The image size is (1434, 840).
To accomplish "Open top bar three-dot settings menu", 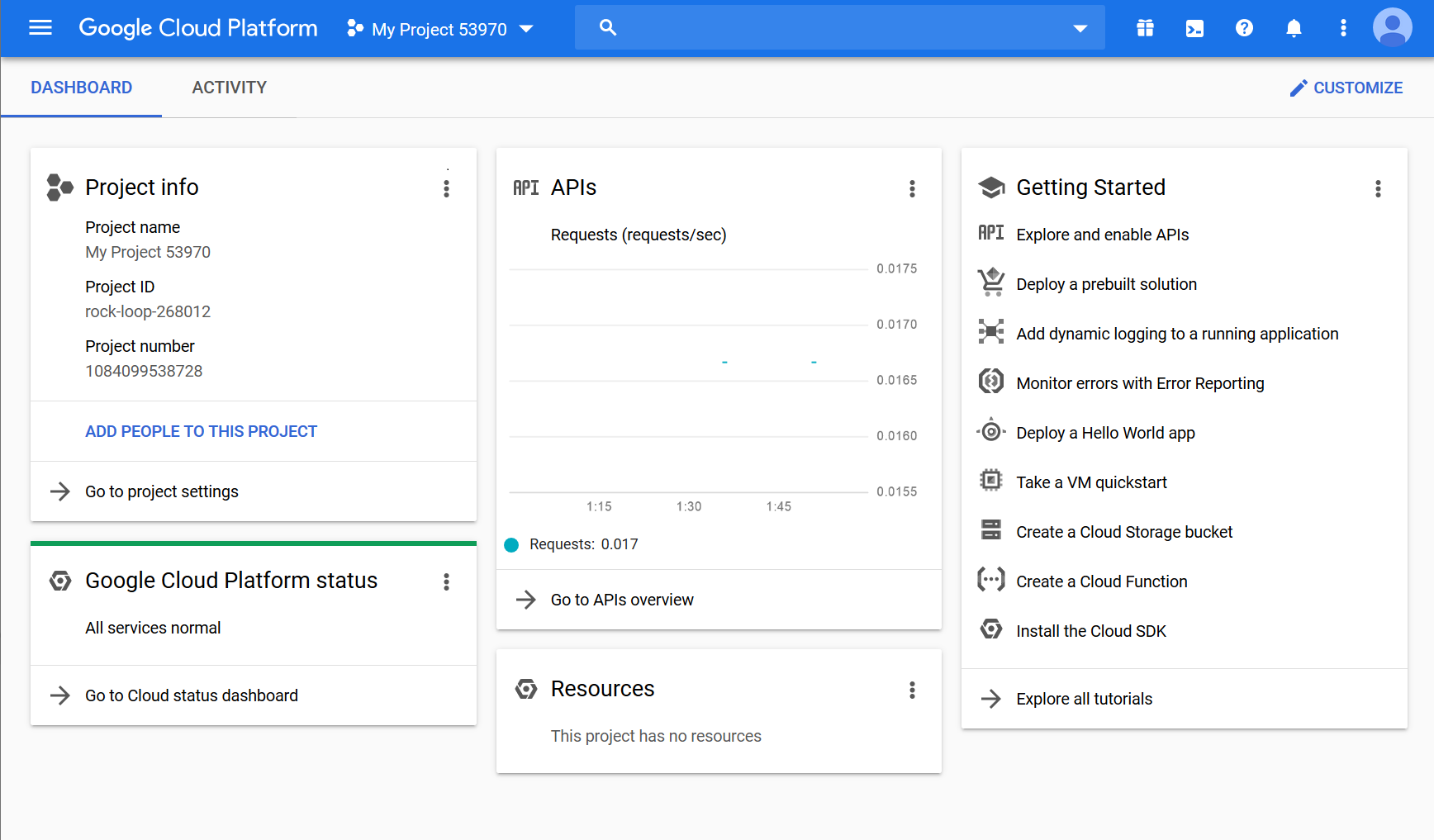I will [1343, 28].
